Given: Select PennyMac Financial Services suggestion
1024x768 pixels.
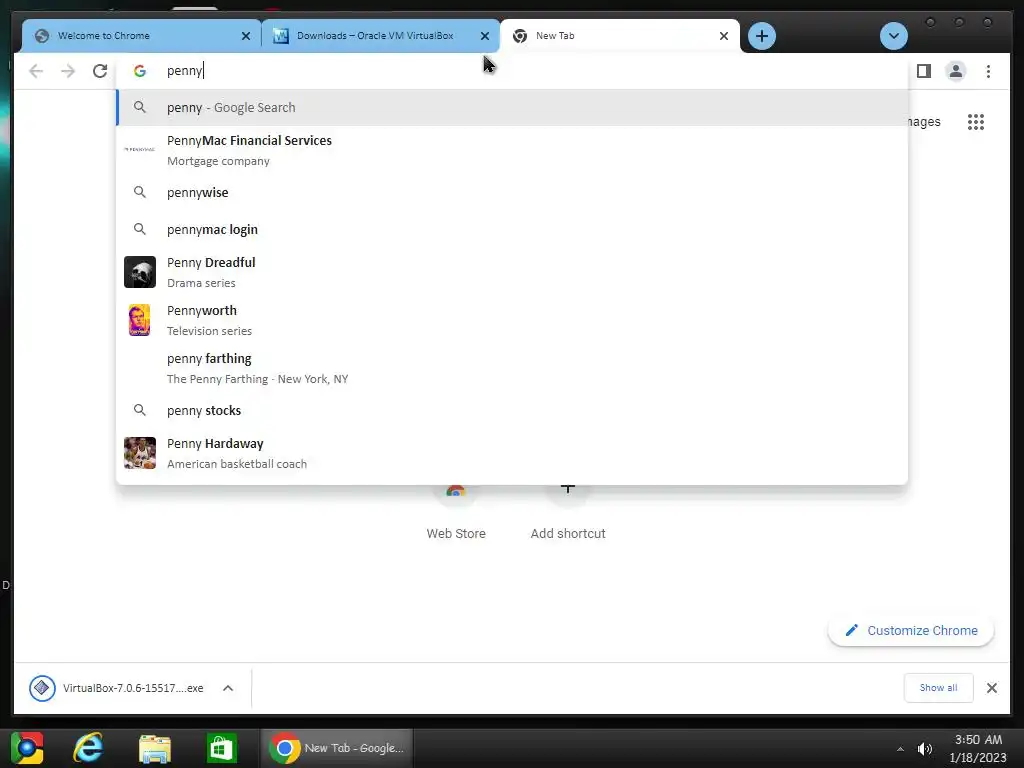Looking at the screenshot, I should 512,150.
